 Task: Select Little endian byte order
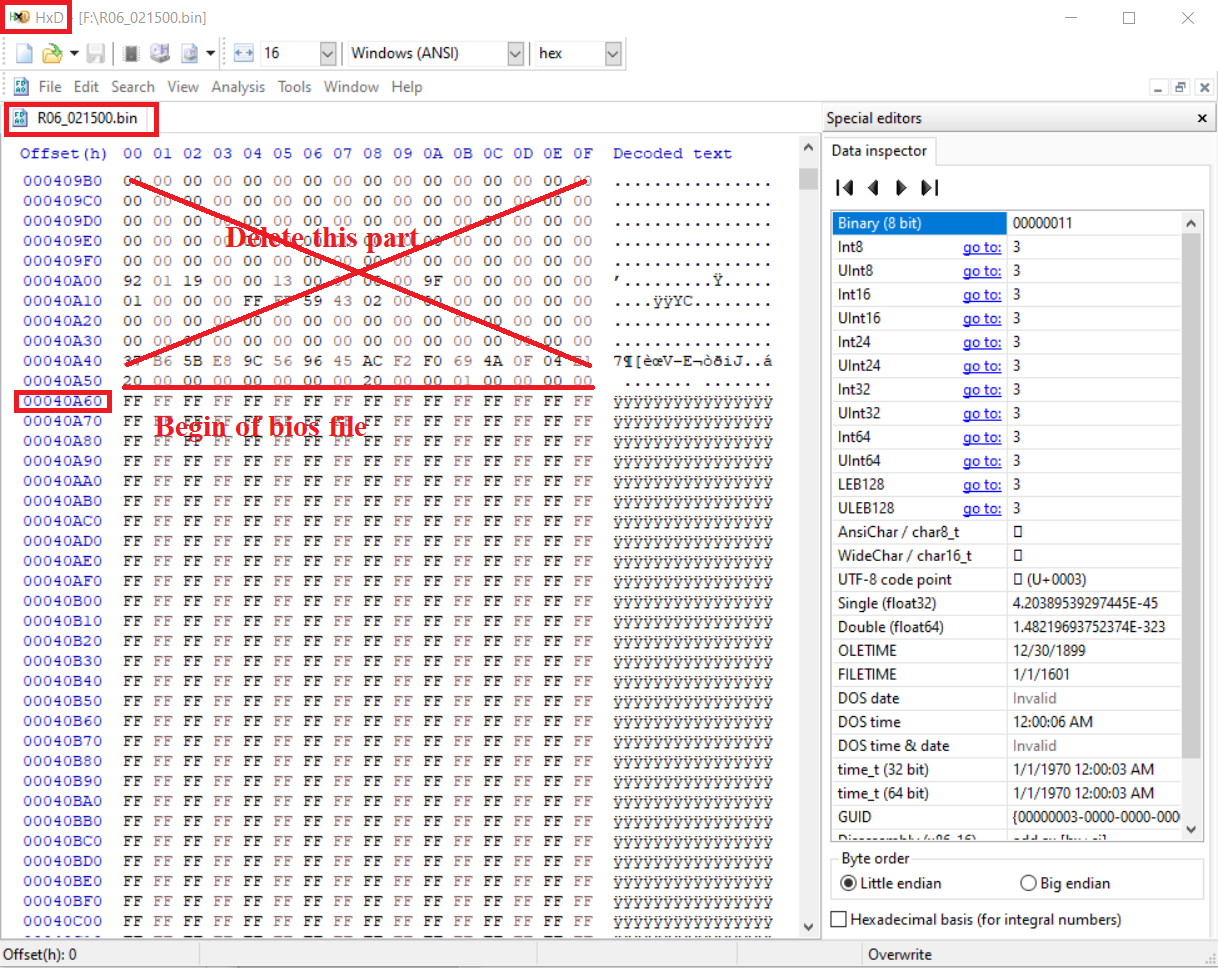coord(849,883)
